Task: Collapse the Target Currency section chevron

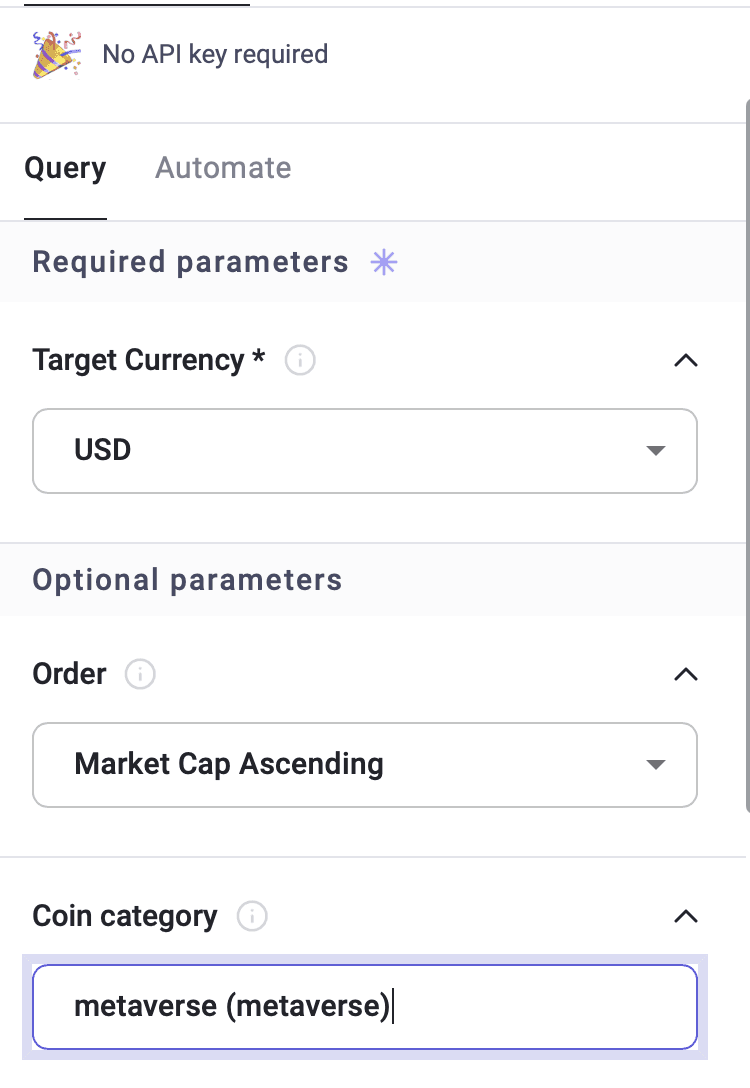Action: click(x=685, y=360)
